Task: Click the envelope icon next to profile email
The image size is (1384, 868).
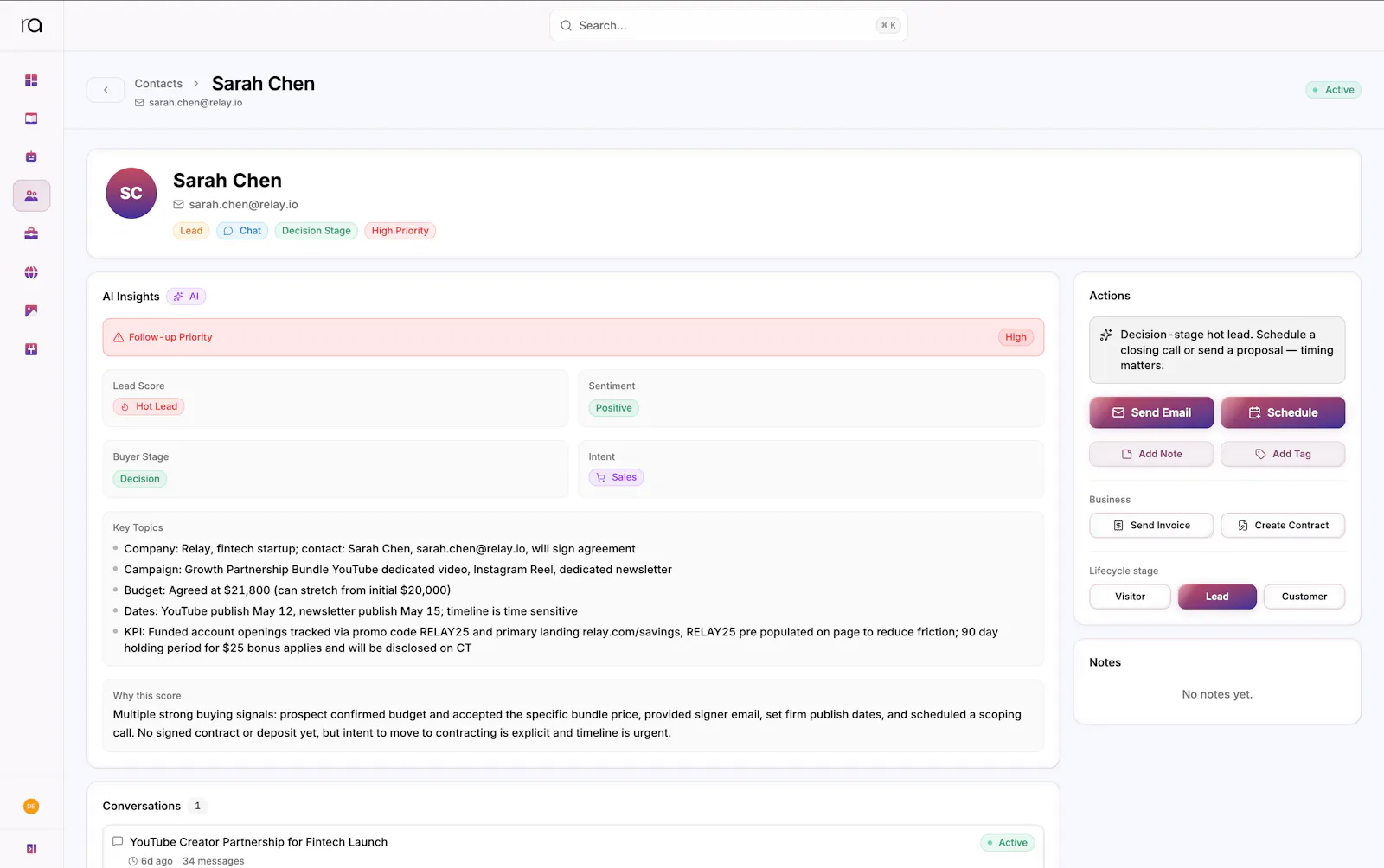Action: coord(178,205)
